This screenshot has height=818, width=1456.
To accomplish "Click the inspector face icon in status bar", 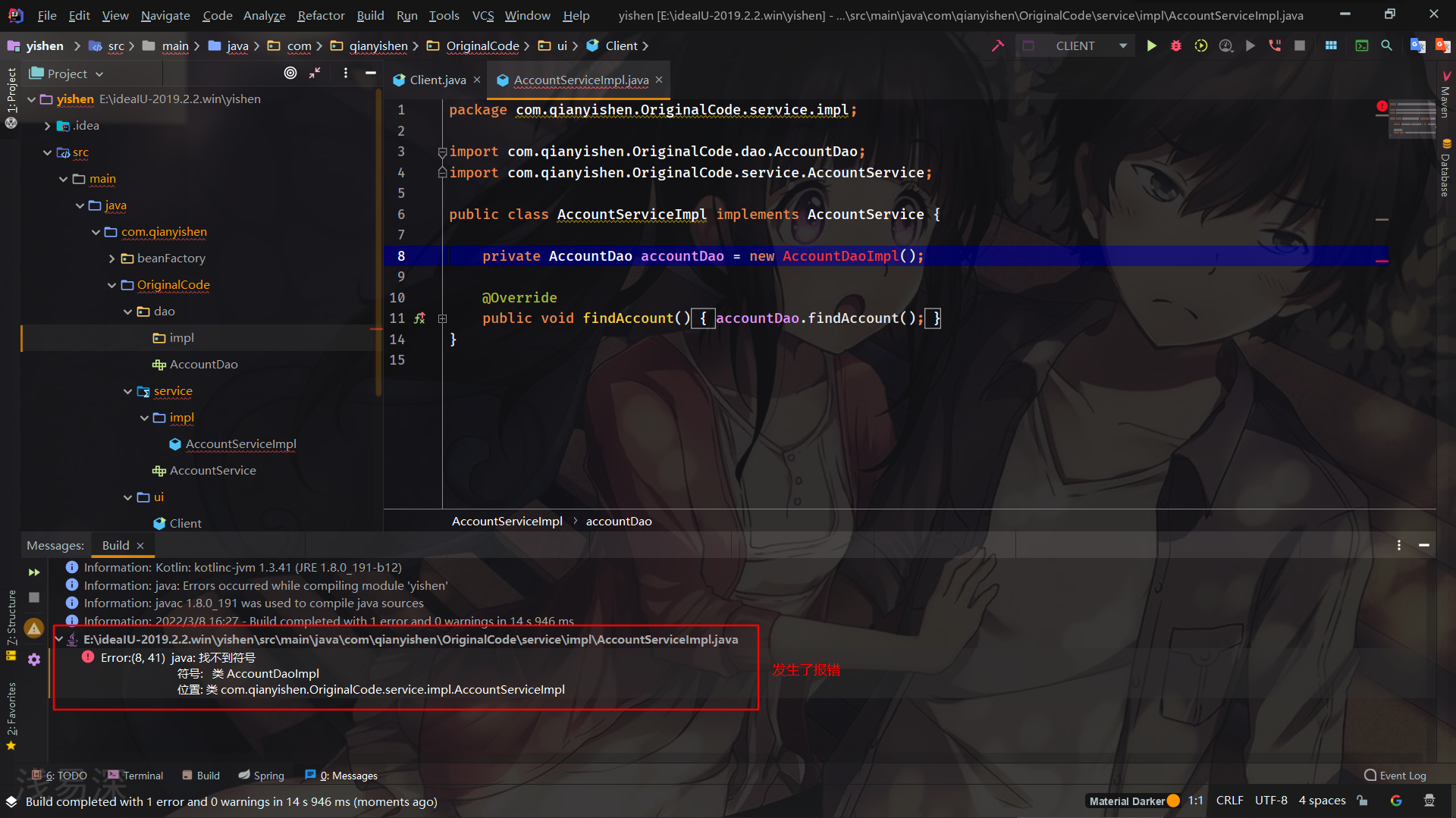I will (1429, 801).
